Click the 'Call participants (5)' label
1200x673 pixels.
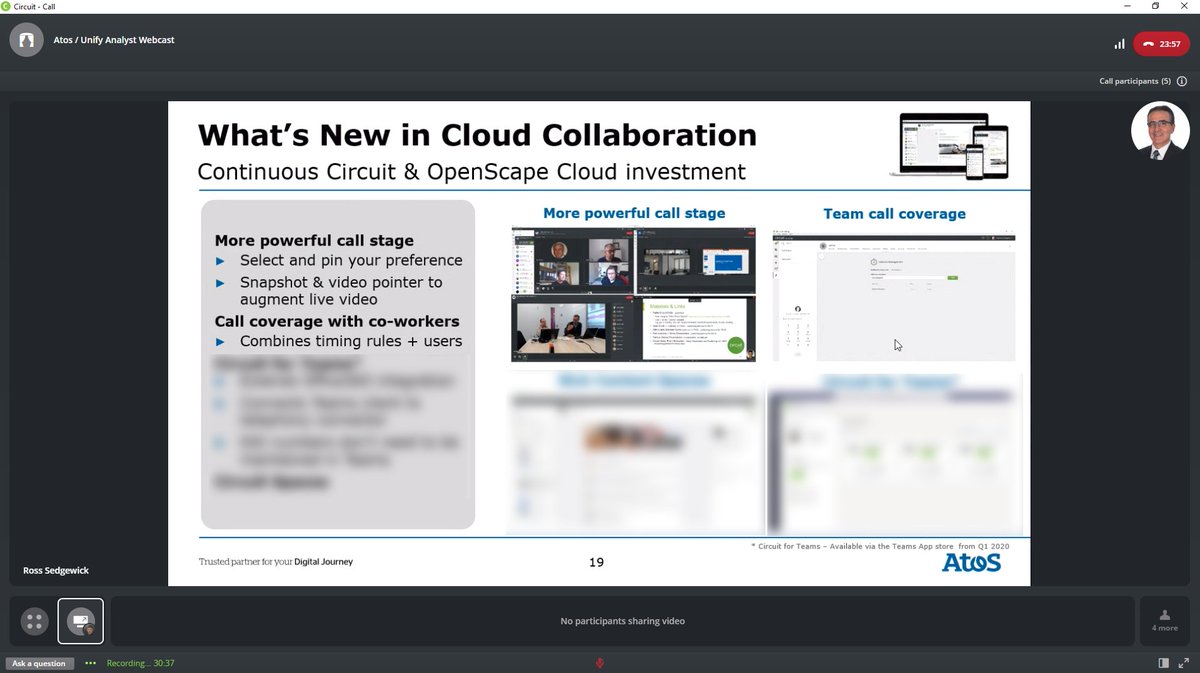tap(1135, 81)
